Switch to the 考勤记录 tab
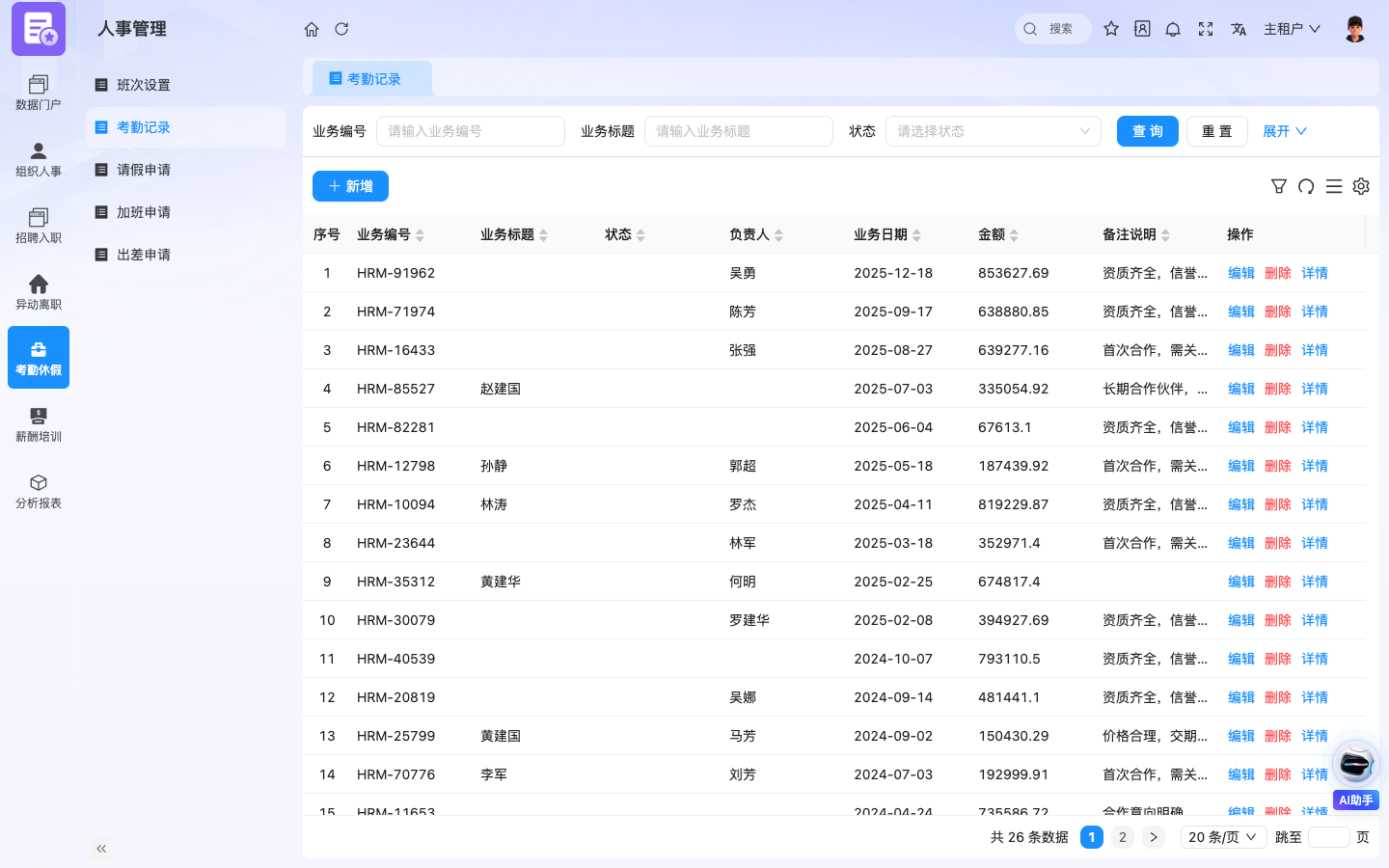Screen dimensions: 1389x868 point(372,79)
